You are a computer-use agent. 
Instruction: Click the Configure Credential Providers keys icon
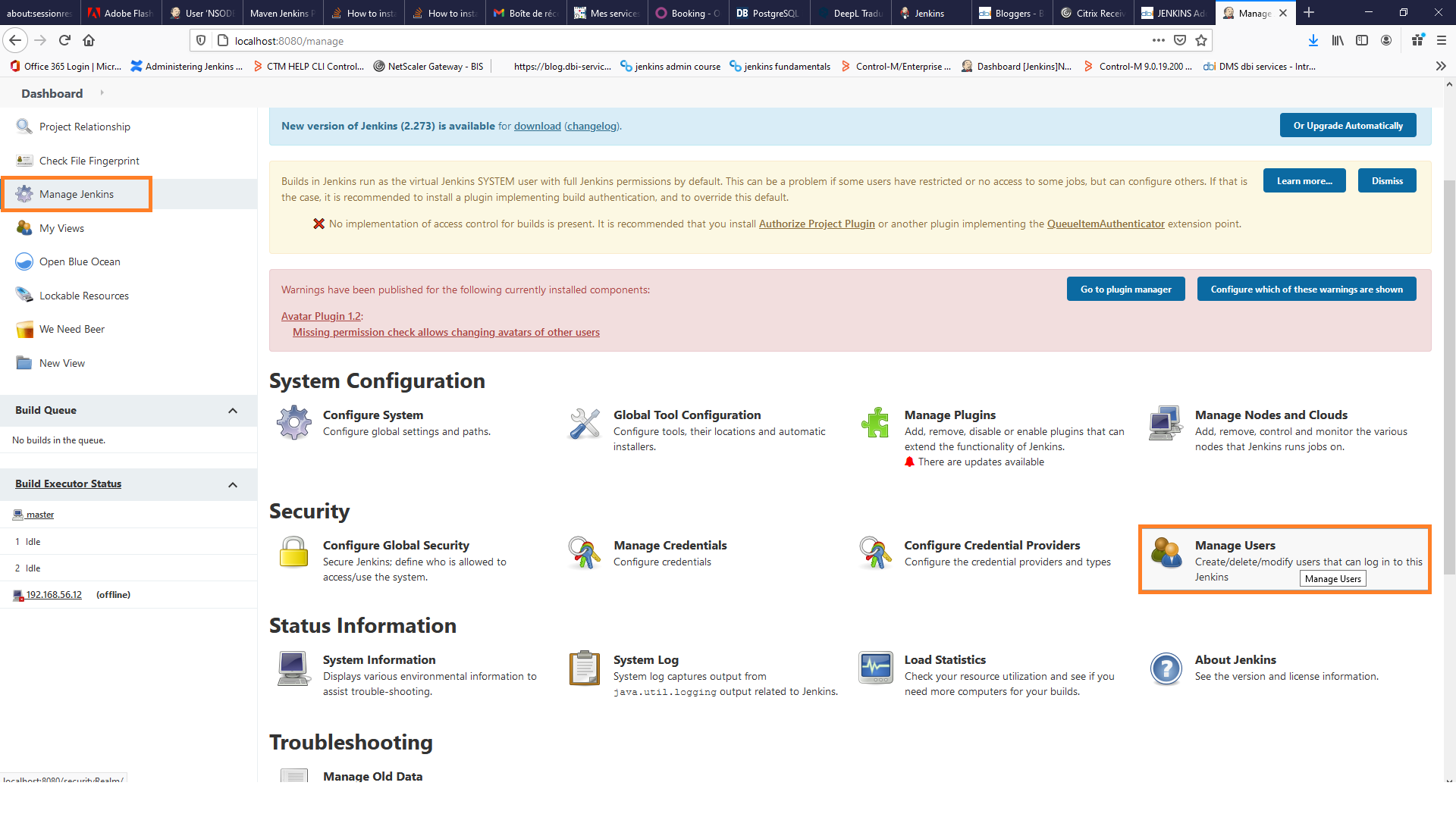tap(875, 552)
